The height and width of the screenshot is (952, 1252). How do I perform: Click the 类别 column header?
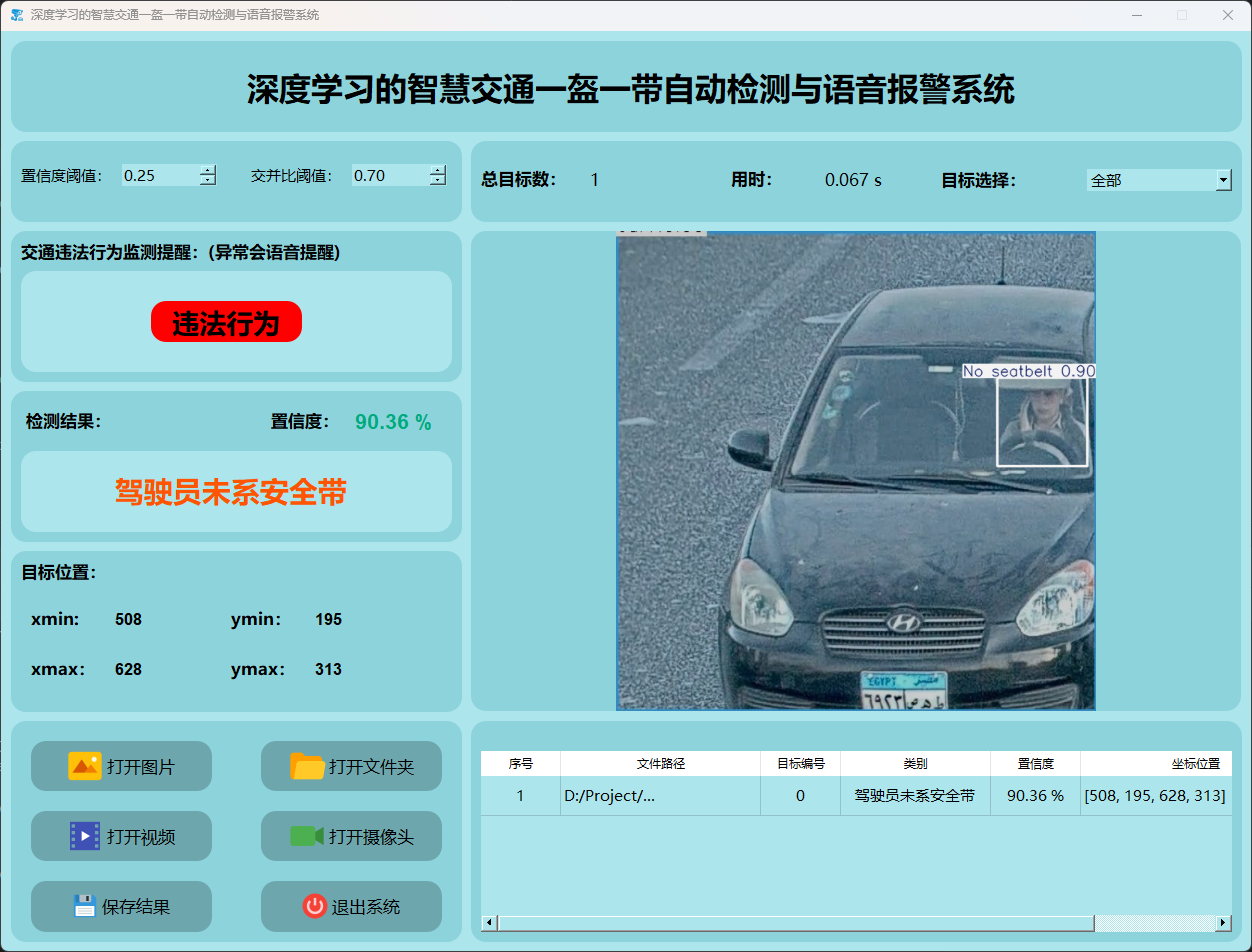coord(915,763)
